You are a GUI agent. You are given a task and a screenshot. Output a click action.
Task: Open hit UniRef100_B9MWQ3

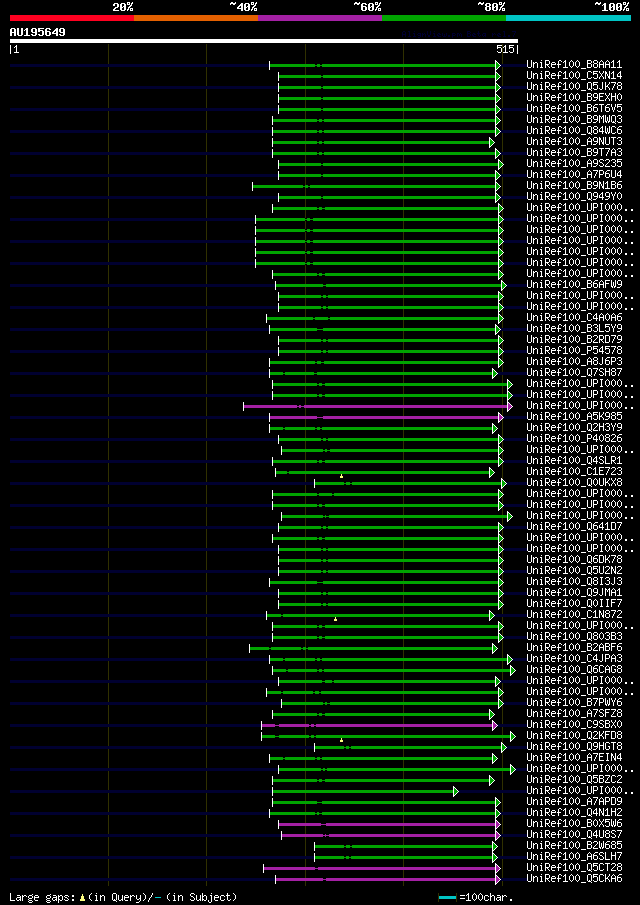point(574,120)
